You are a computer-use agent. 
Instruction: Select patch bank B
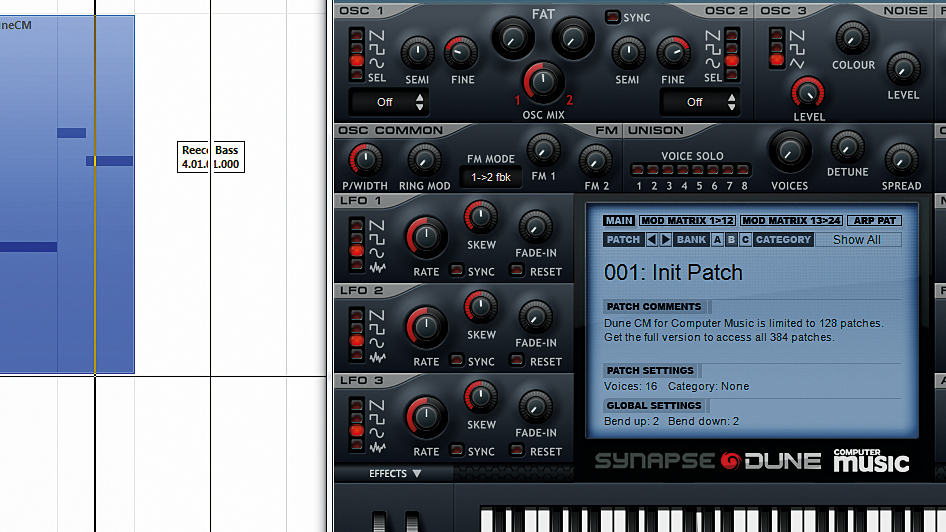click(731, 239)
